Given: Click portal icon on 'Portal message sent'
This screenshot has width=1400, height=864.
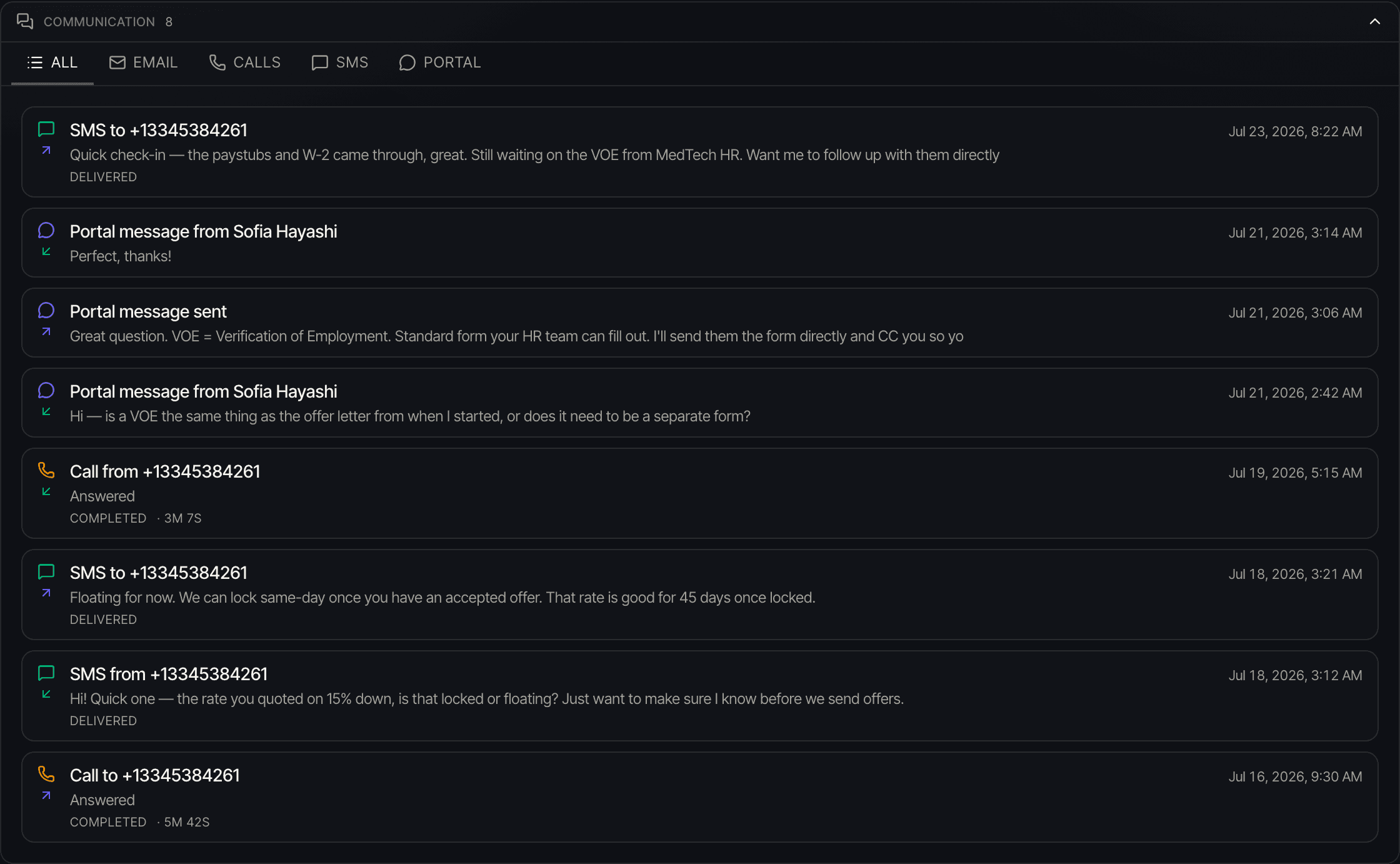Looking at the screenshot, I should click(46, 311).
